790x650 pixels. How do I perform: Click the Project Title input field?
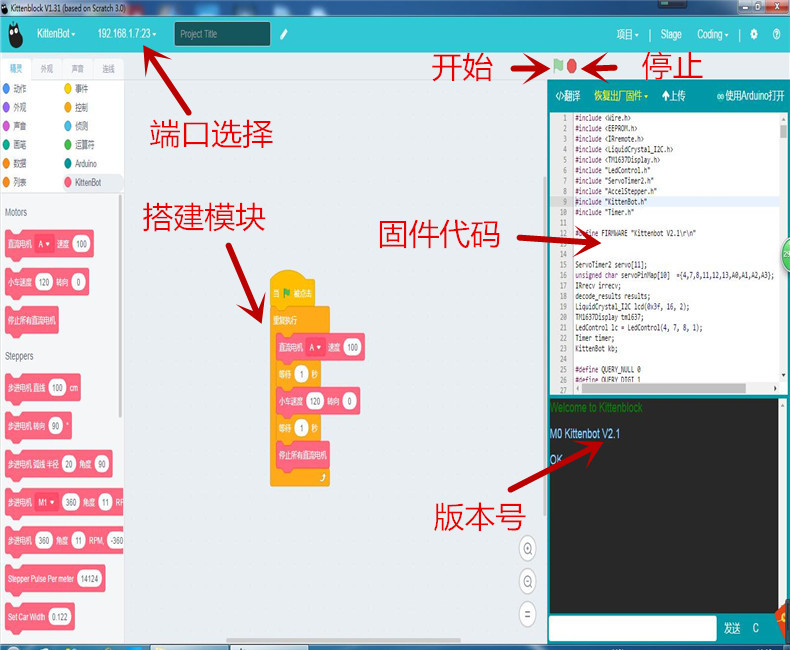click(222, 34)
